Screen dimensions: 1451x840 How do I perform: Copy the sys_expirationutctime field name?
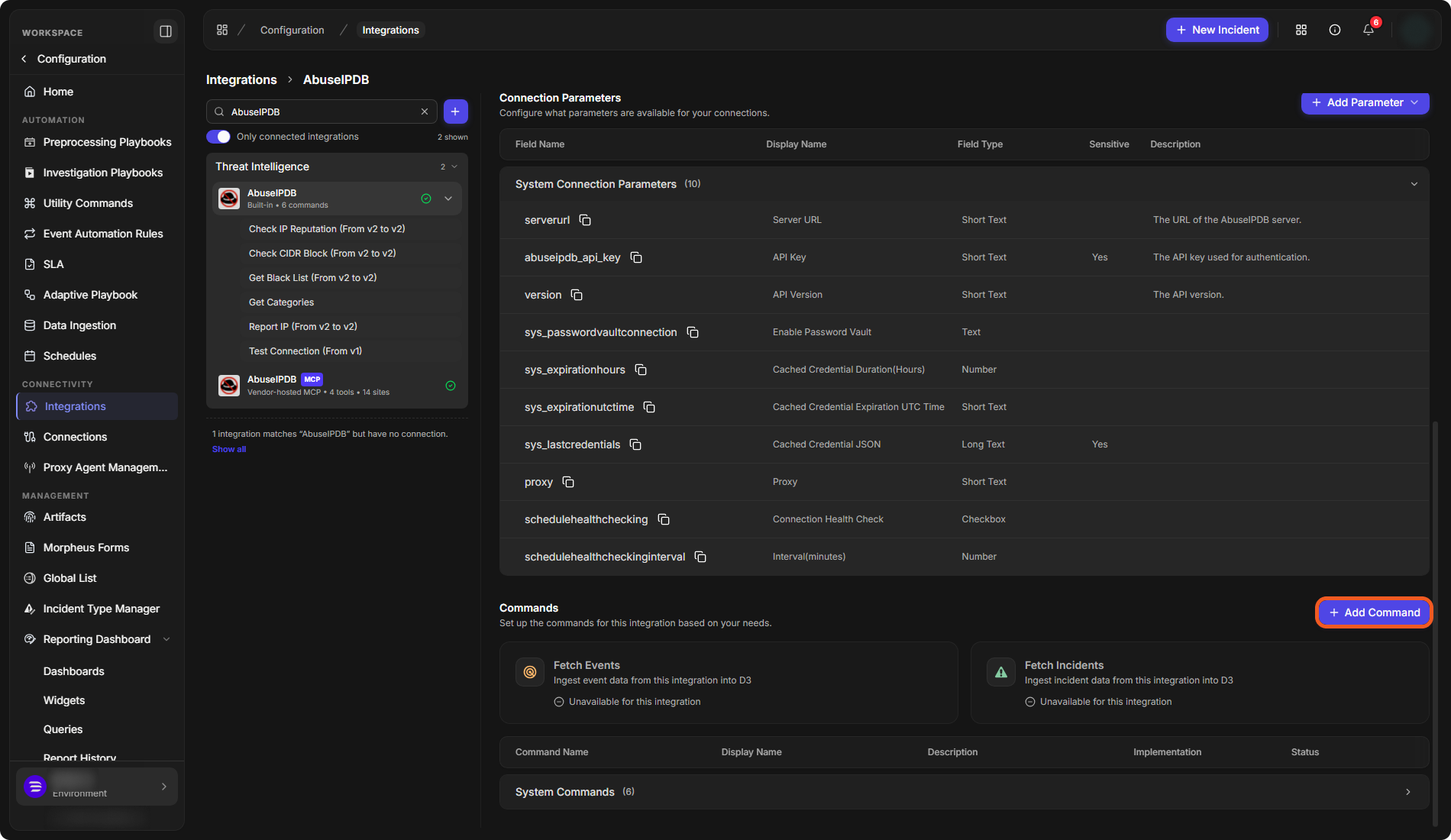[x=649, y=407]
